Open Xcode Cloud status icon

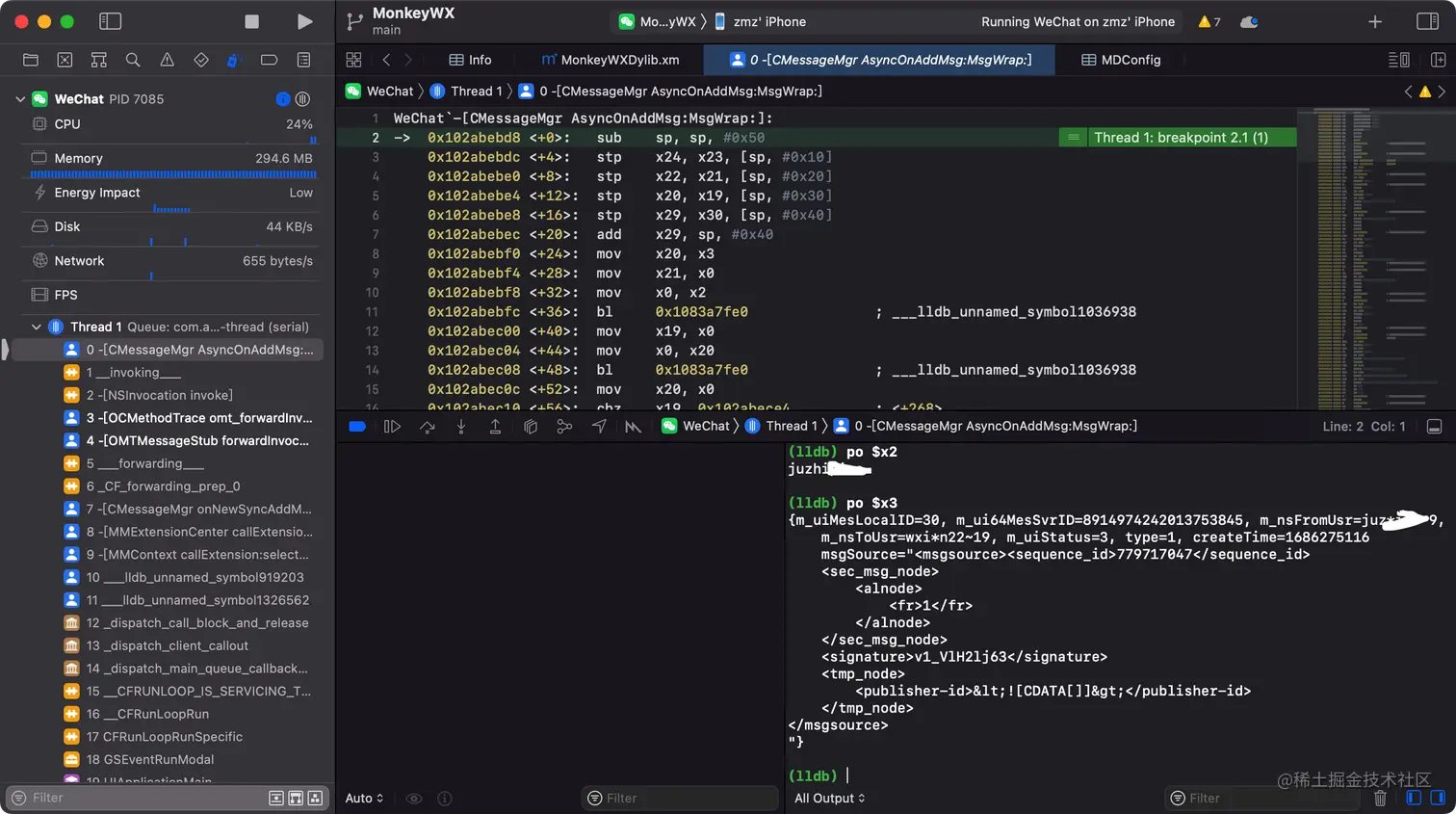pyautogui.click(x=1249, y=21)
